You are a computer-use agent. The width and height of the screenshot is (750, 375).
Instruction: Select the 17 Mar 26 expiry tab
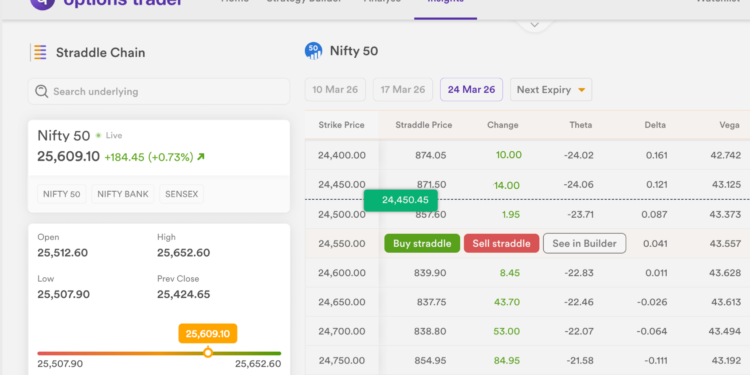click(403, 90)
